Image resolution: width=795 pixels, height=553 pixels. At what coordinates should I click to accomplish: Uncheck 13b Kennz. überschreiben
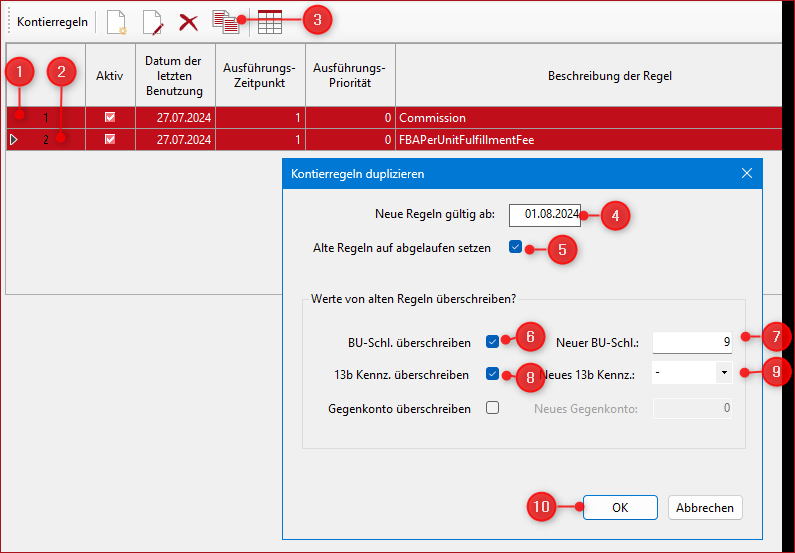coord(492,374)
